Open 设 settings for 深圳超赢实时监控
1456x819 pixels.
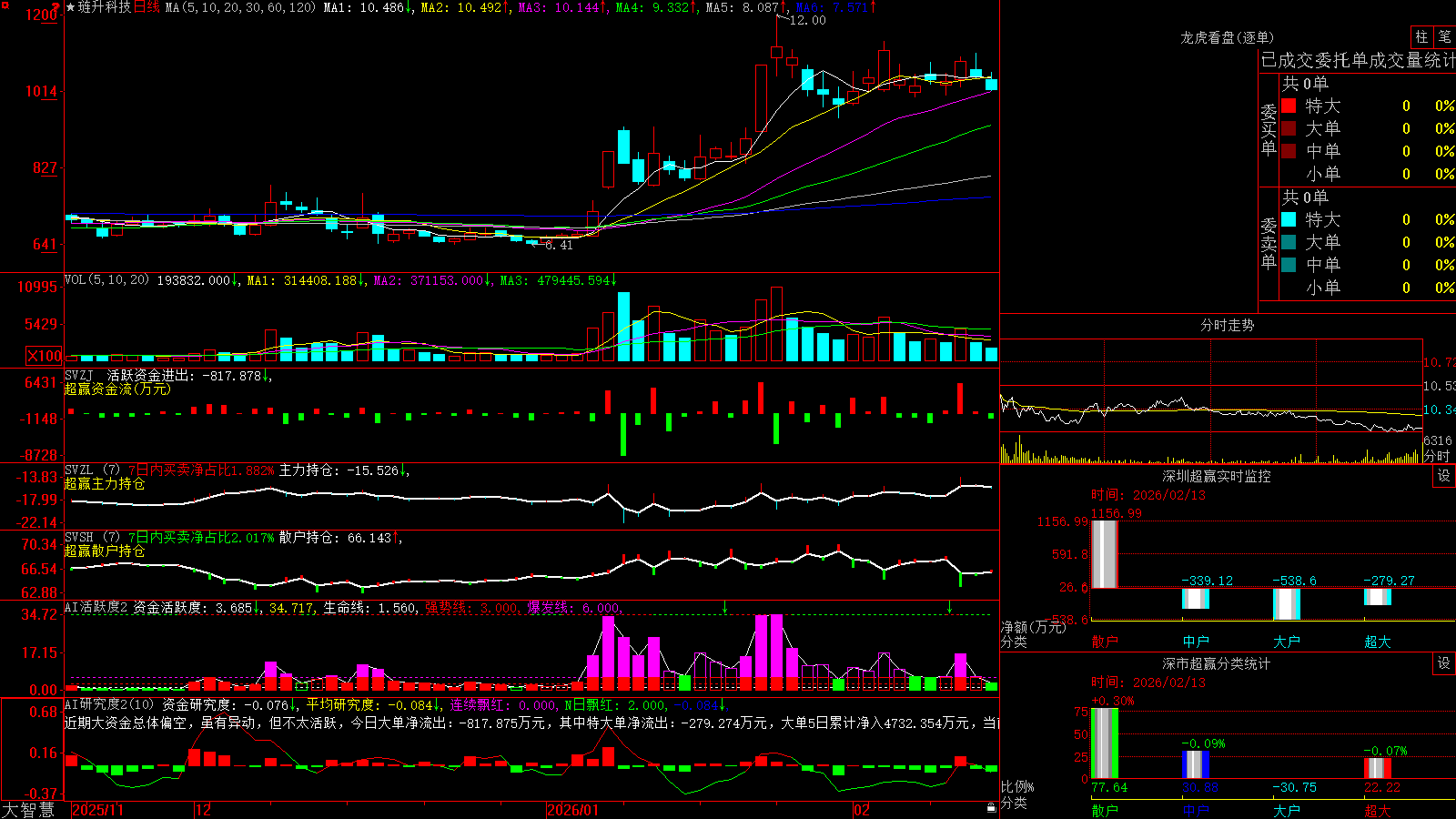point(1444,476)
